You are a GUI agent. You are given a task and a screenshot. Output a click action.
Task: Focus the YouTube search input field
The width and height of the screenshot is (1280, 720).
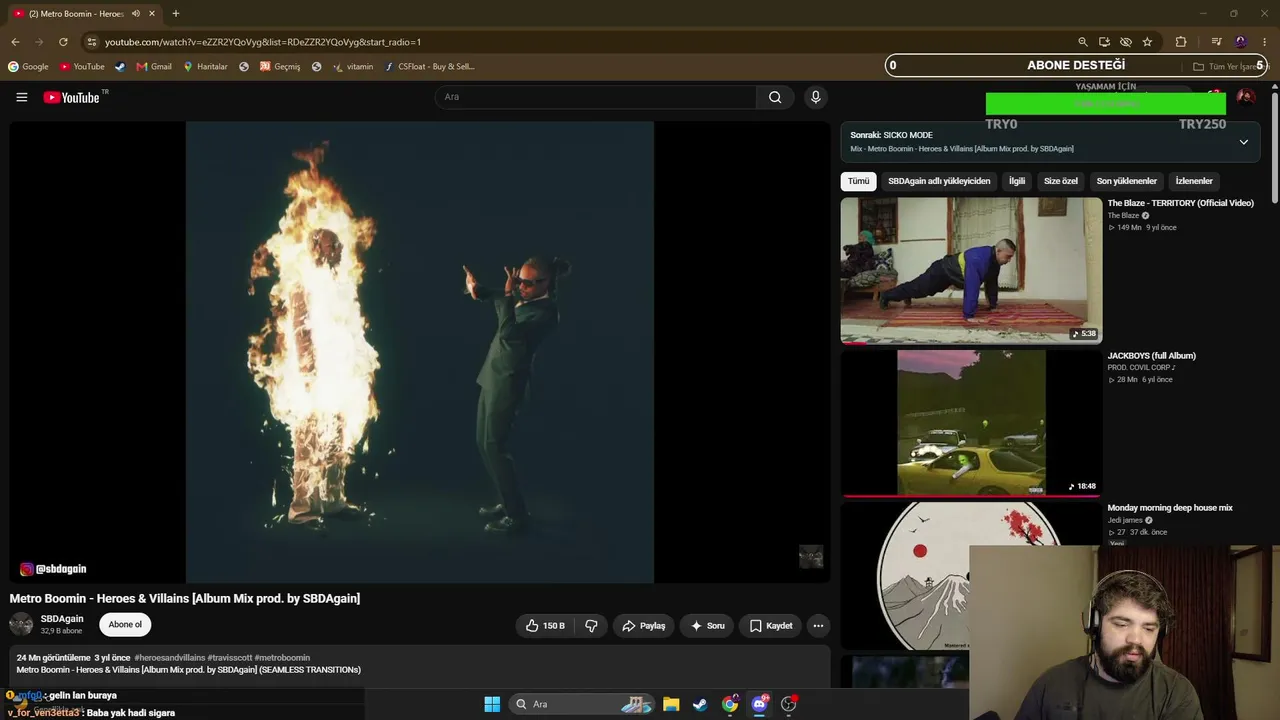tap(595, 97)
